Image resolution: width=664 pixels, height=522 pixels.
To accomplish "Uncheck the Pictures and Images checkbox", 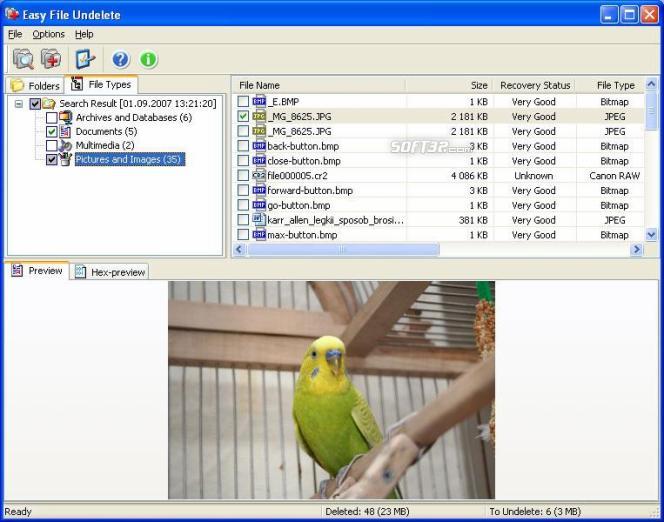I will coord(52,160).
